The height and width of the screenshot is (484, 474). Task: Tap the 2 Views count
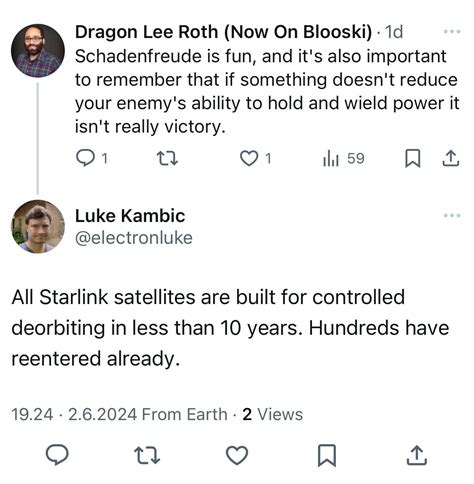coord(273,414)
